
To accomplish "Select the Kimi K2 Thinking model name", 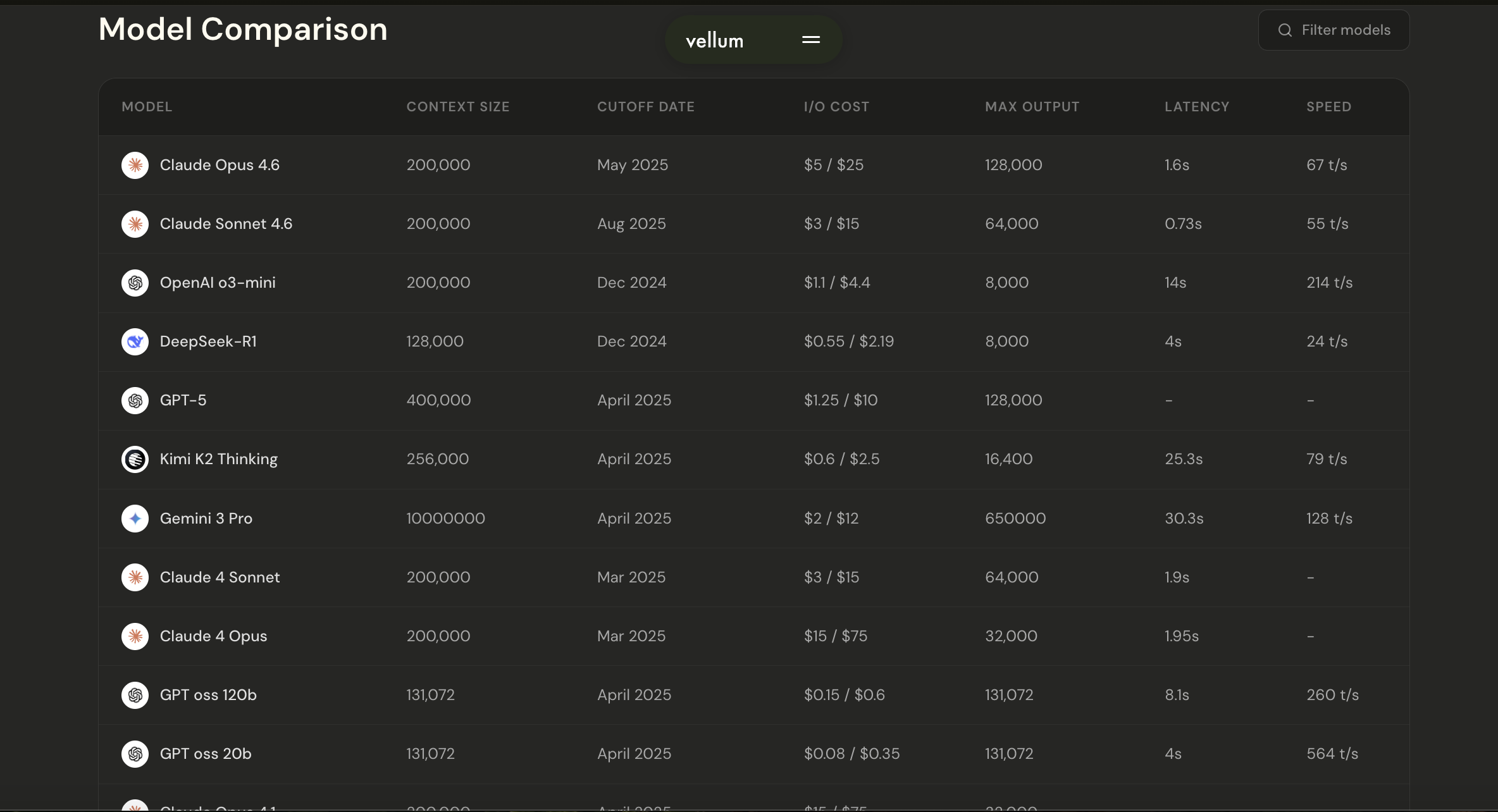I will coord(218,459).
